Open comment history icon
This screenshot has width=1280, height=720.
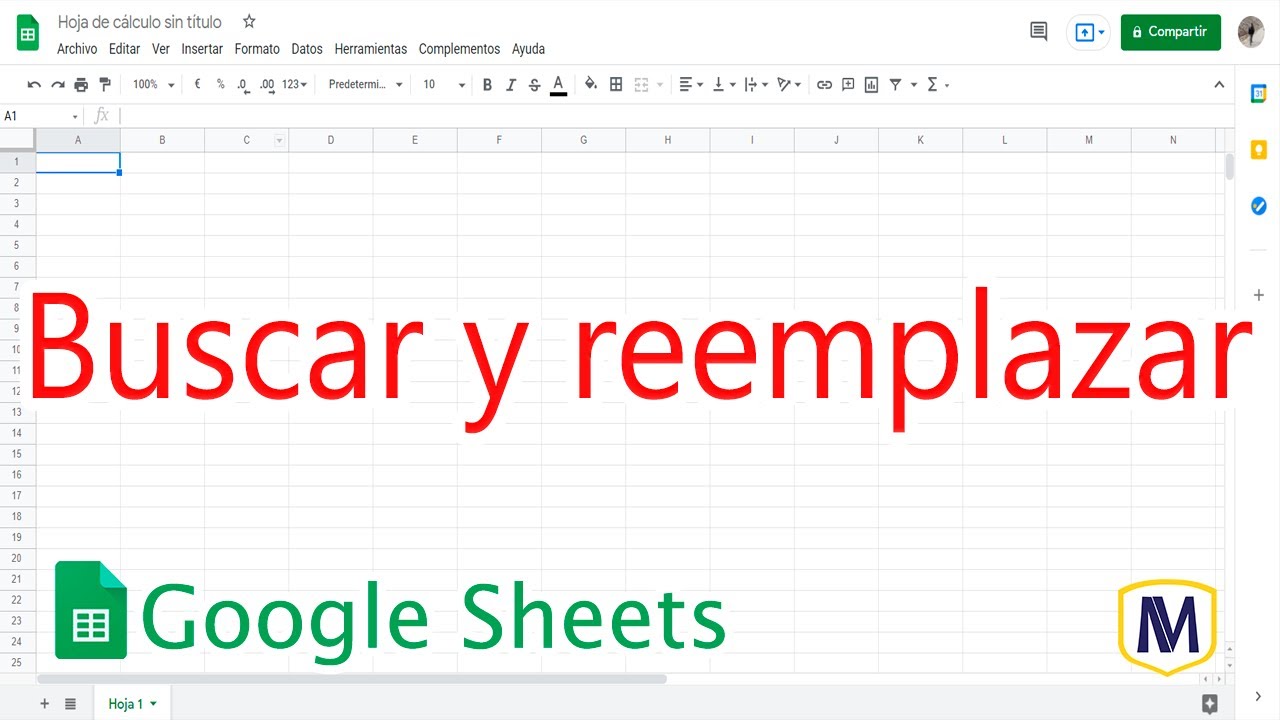(x=1039, y=32)
